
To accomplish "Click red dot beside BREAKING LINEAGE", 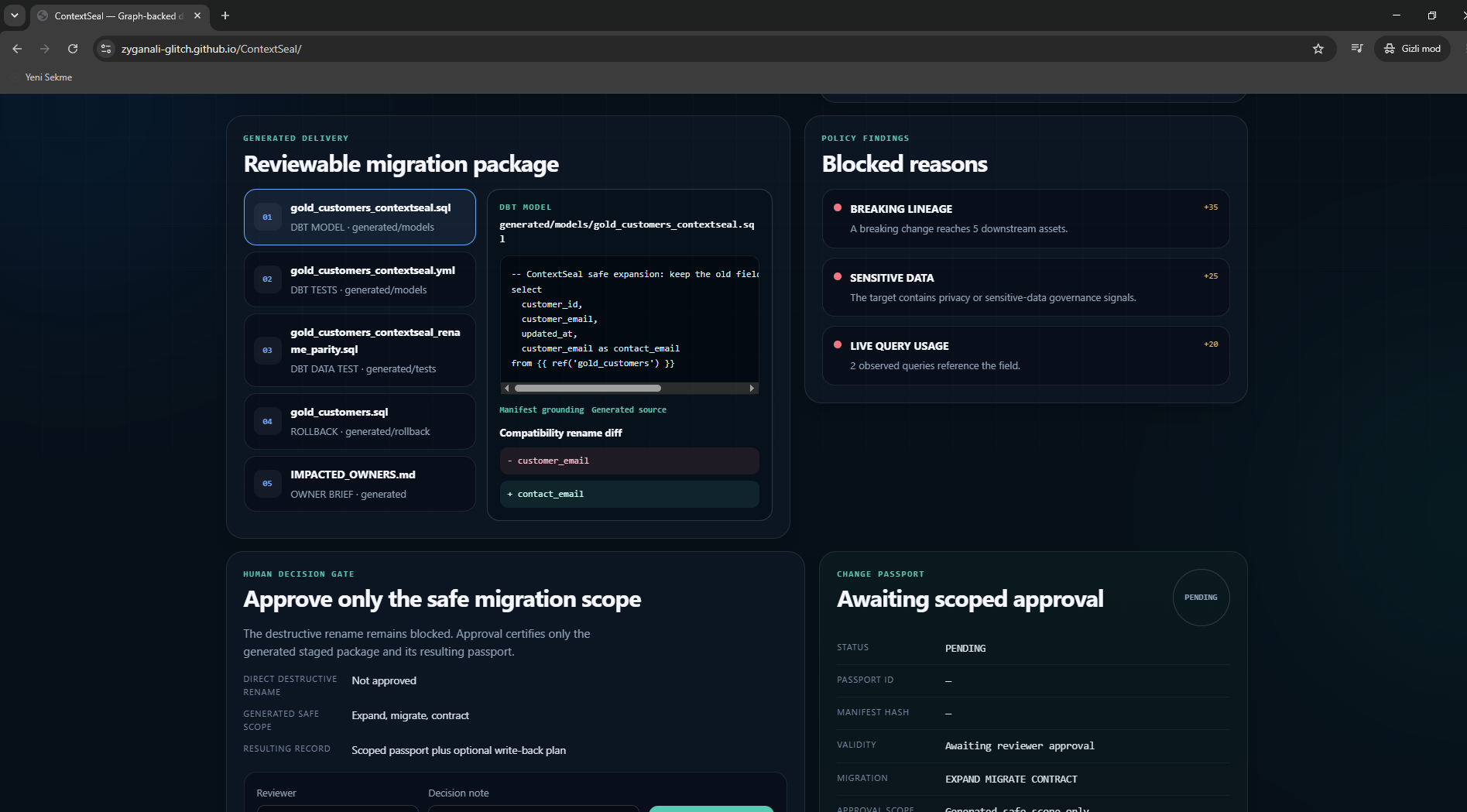I will pos(838,207).
